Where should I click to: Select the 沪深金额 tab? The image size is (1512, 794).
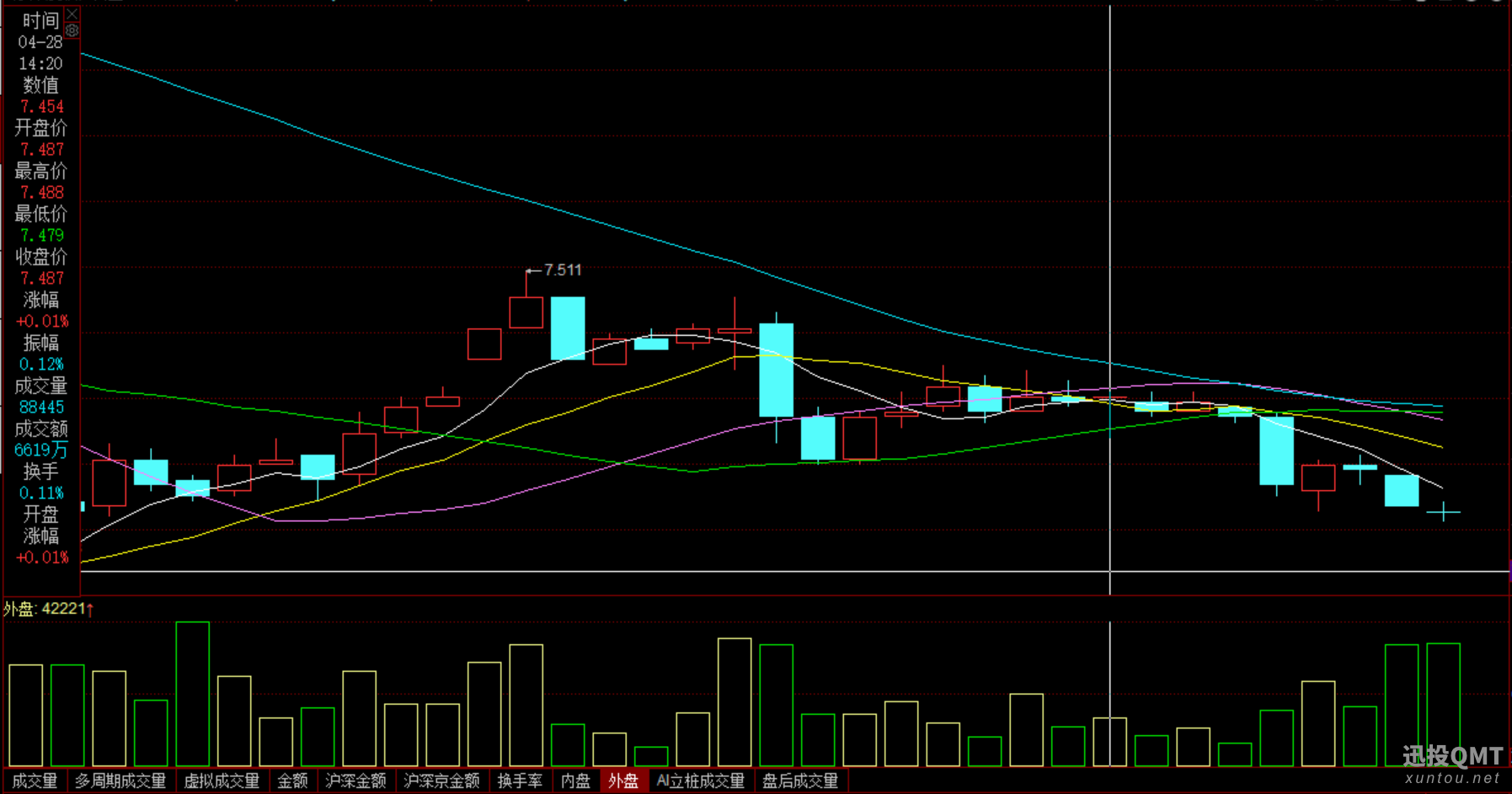[356, 781]
